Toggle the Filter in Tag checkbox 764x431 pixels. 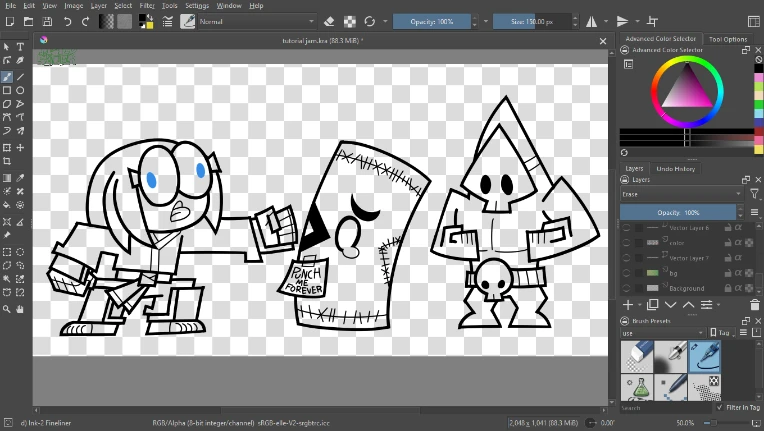click(x=720, y=407)
